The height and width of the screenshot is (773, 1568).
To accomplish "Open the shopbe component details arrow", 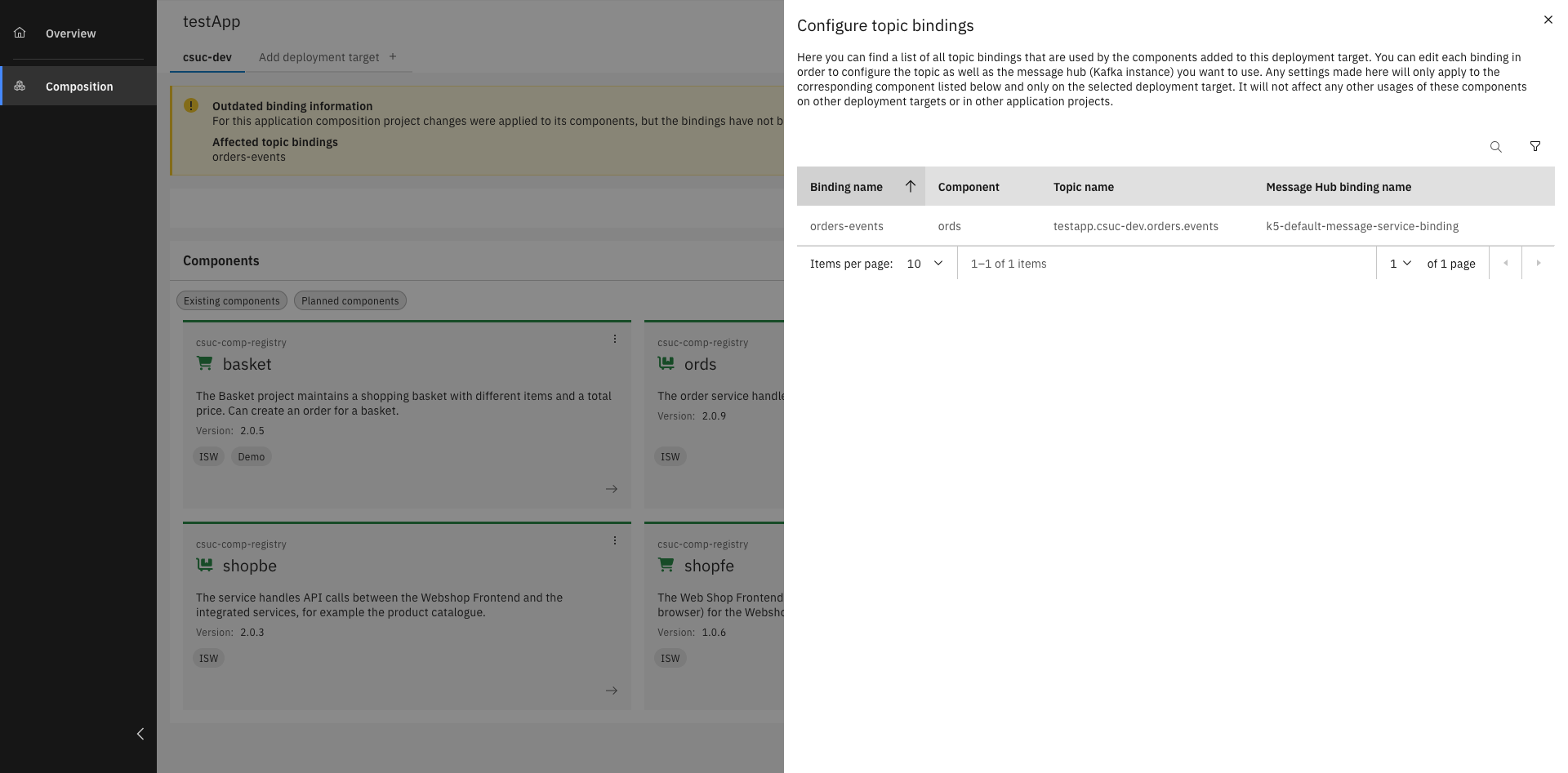I will 612,690.
